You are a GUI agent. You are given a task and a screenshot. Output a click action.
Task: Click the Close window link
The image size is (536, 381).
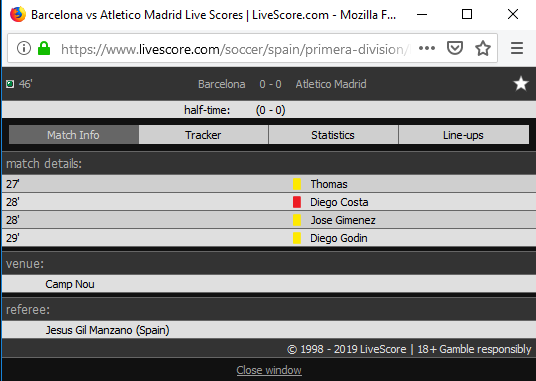(x=269, y=370)
